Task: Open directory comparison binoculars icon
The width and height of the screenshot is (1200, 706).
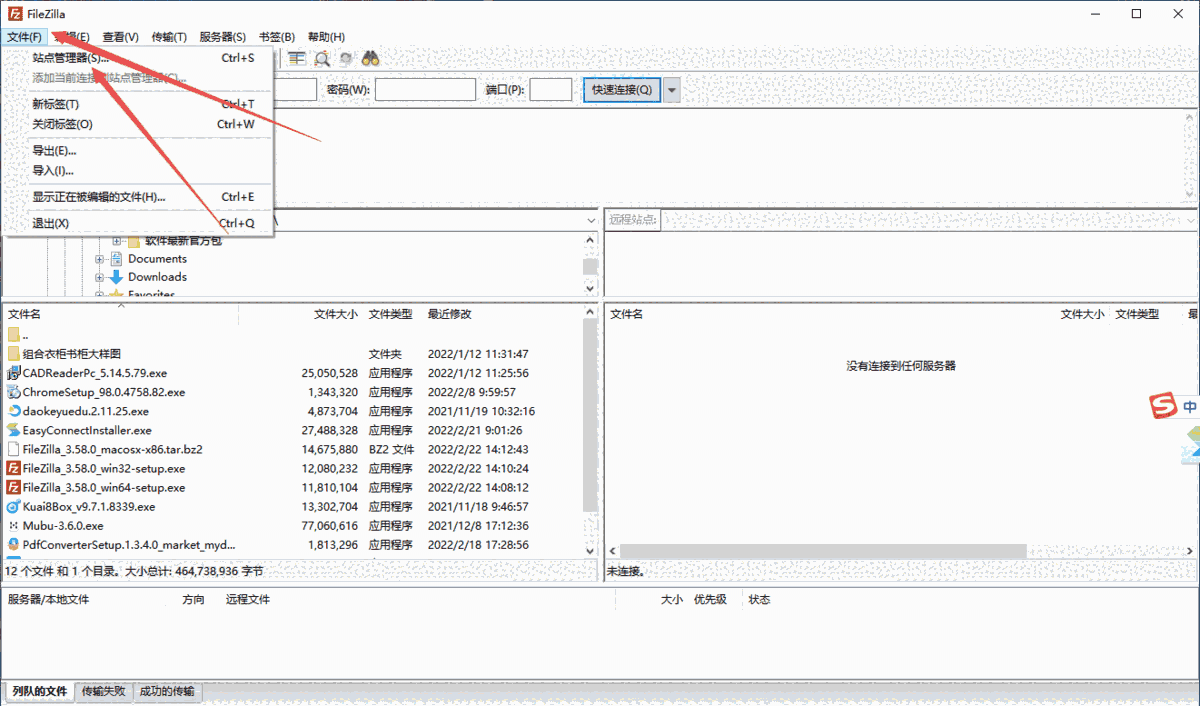Action: [x=370, y=58]
